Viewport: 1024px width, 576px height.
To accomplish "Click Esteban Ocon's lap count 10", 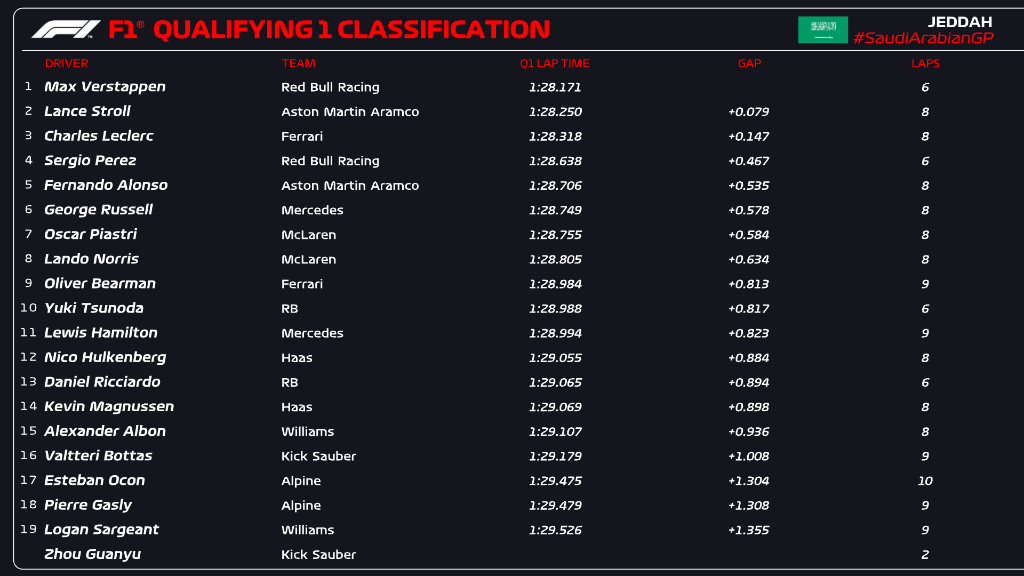I will tap(925, 480).
